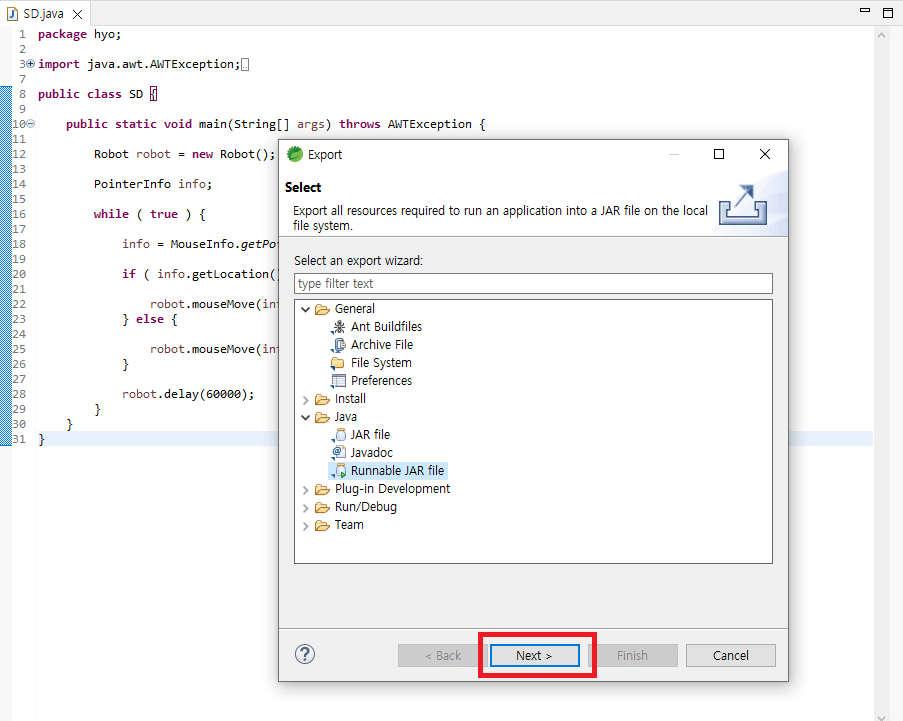This screenshot has width=903, height=721.
Task: Click the SD.java file icon in tab
Action: click(13, 14)
